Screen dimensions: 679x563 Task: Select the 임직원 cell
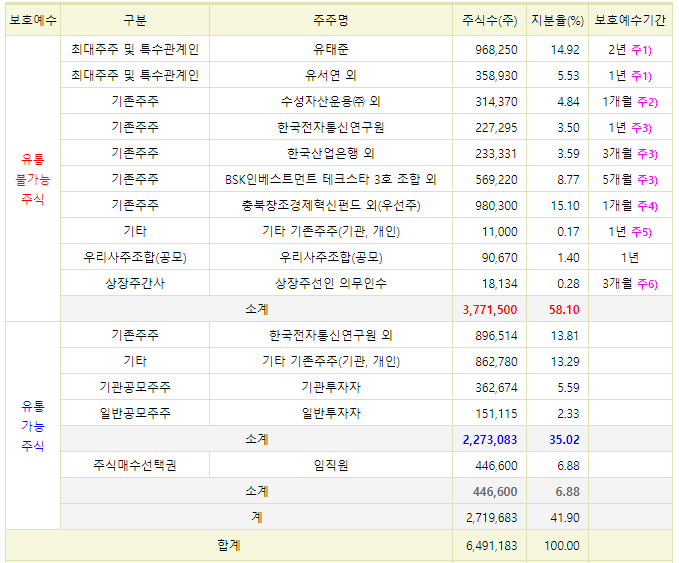[x=331, y=465]
